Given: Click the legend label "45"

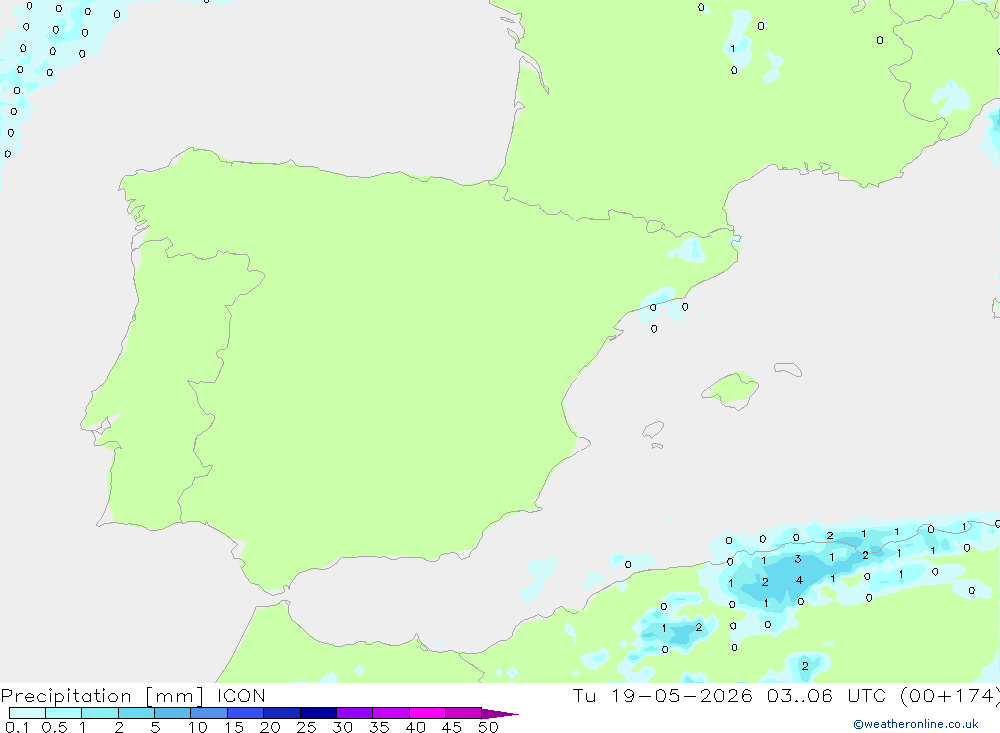Looking at the screenshot, I should coord(452,727).
